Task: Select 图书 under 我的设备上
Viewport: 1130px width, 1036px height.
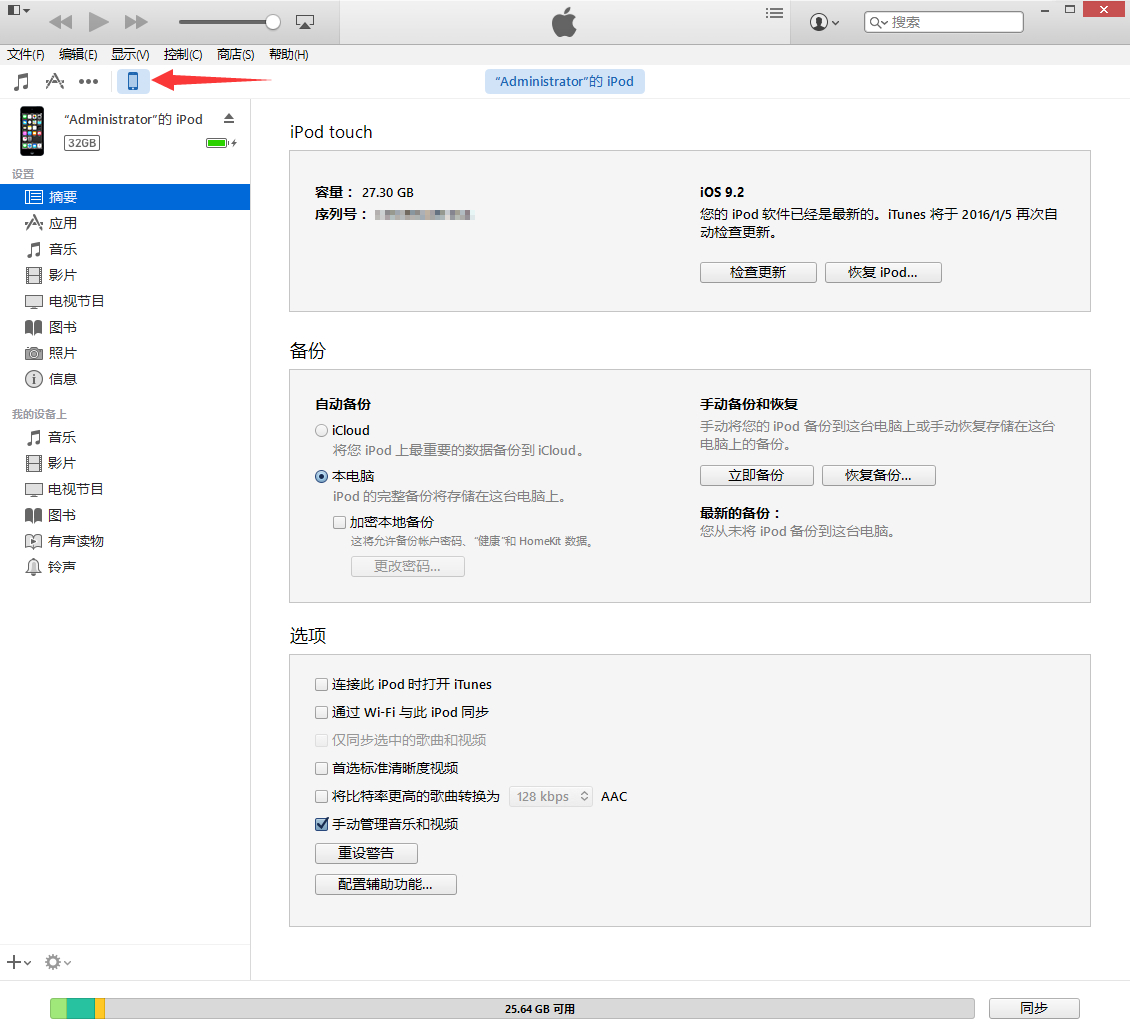Action: (125, 515)
